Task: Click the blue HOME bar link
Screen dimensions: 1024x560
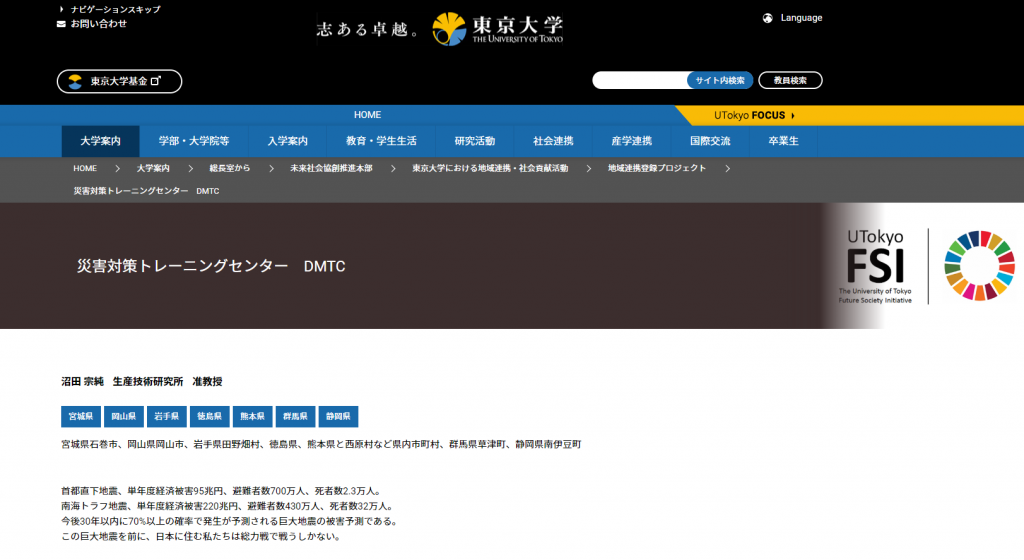Action: coord(367,115)
